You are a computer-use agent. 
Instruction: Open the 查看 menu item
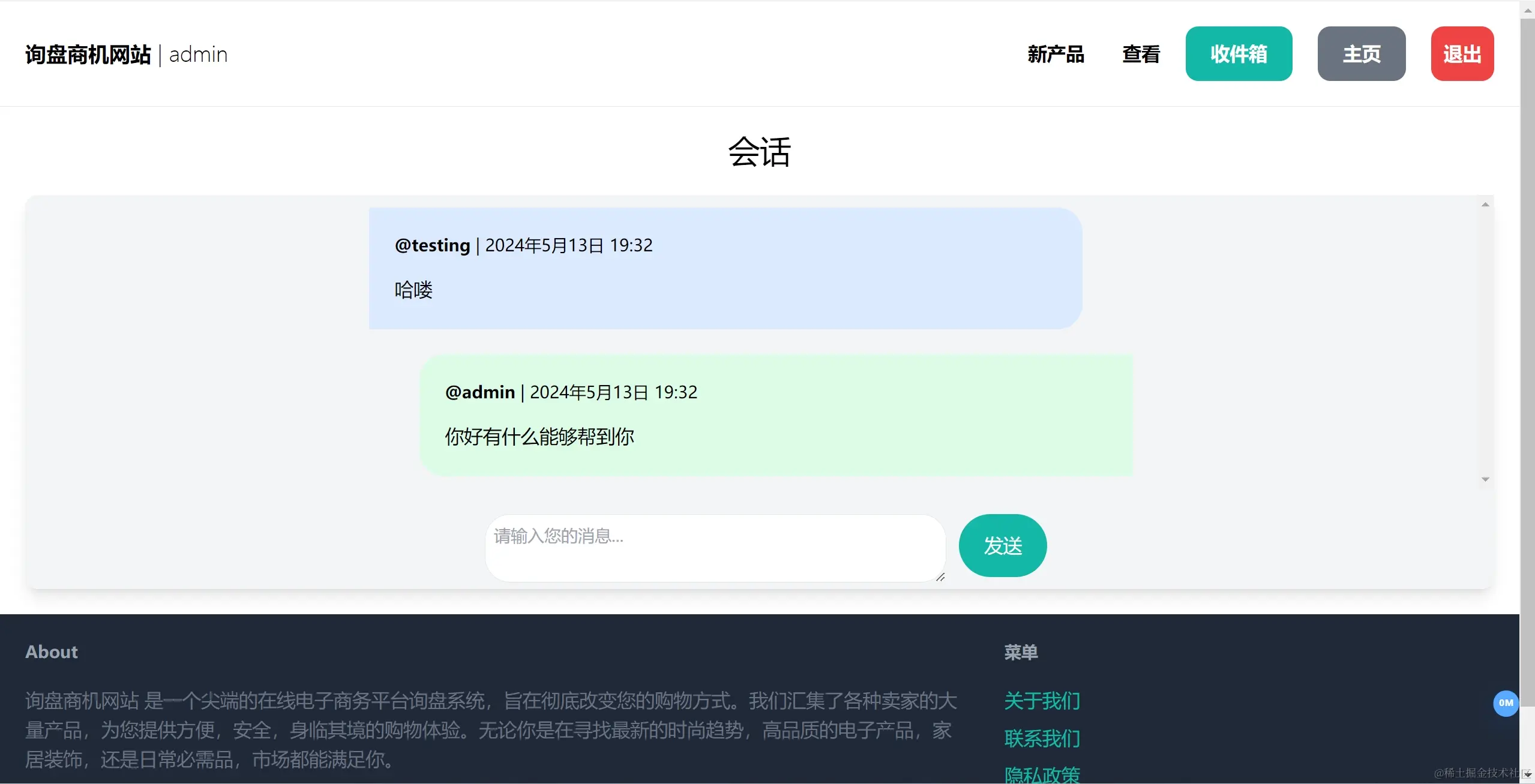coord(1141,54)
